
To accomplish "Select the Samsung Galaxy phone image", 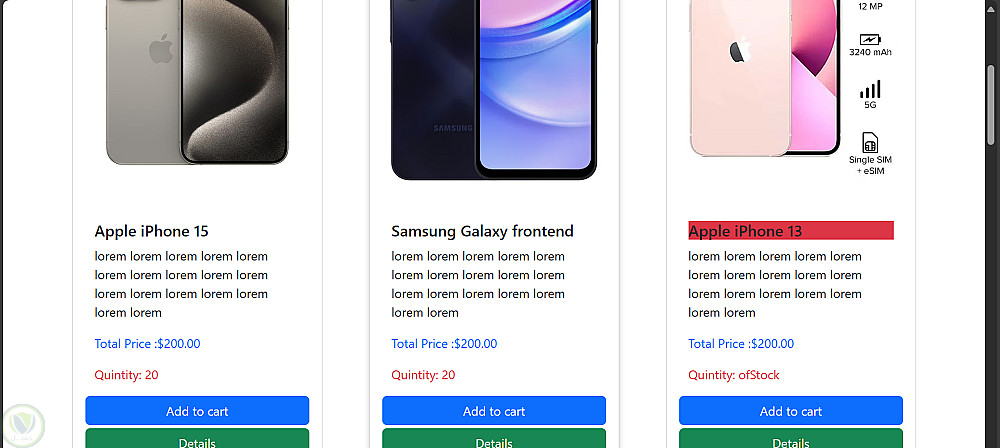I will [494, 90].
